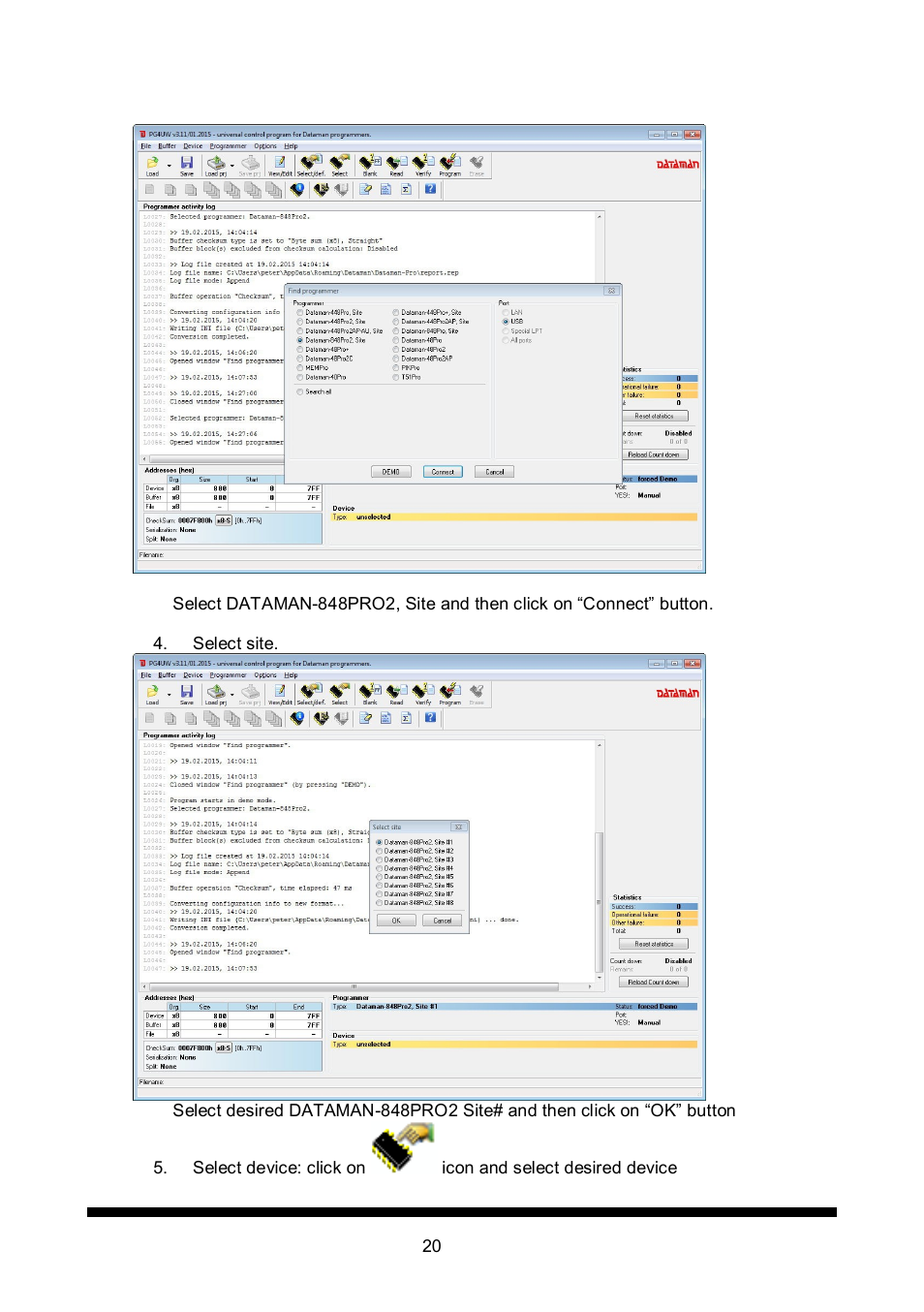Click the Select/def. device icon in the upper screenshot
The image size is (924, 1312).
(x=311, y=165)
